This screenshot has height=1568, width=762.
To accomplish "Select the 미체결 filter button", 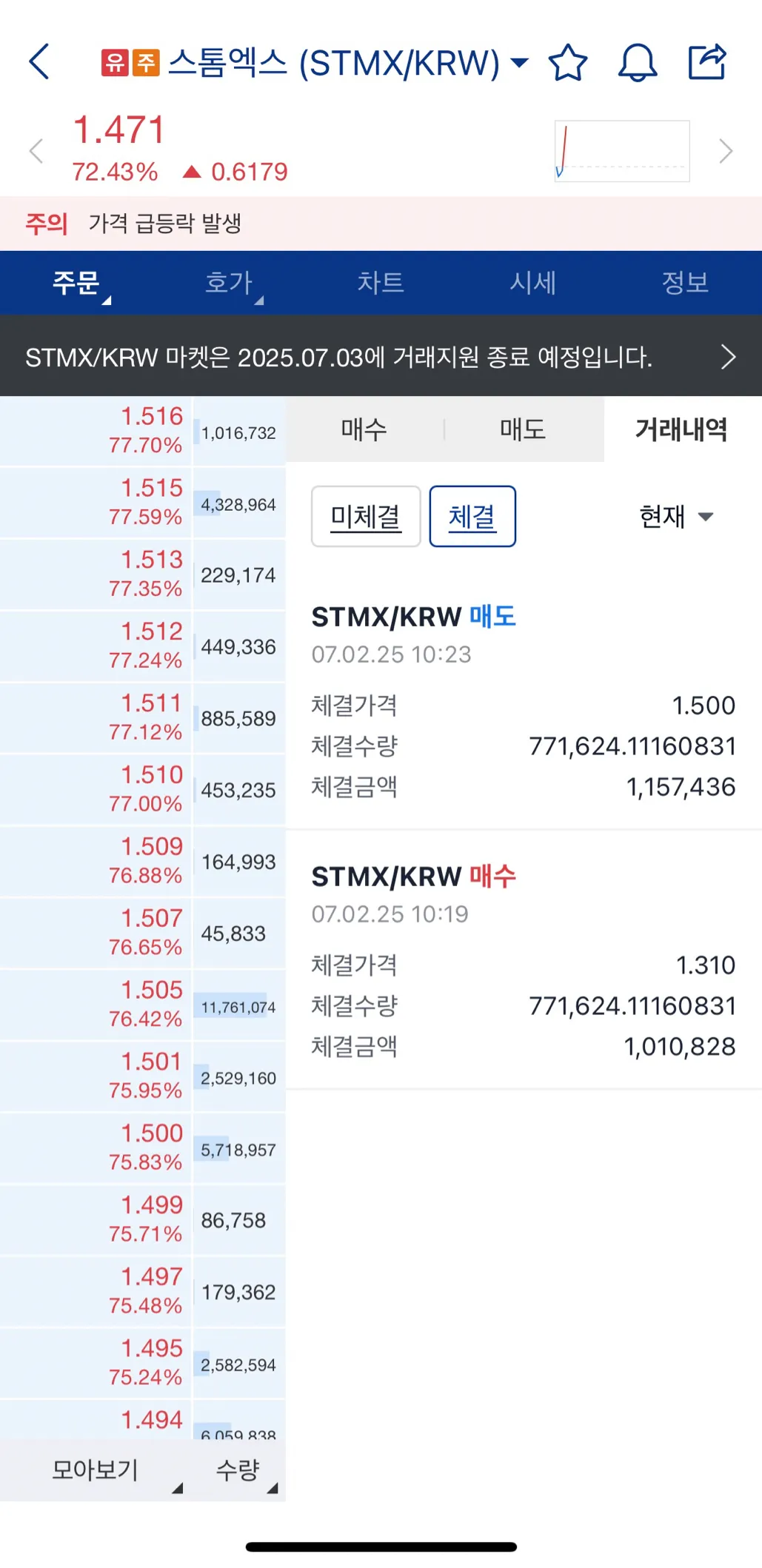I will click(x=366, y=517).
